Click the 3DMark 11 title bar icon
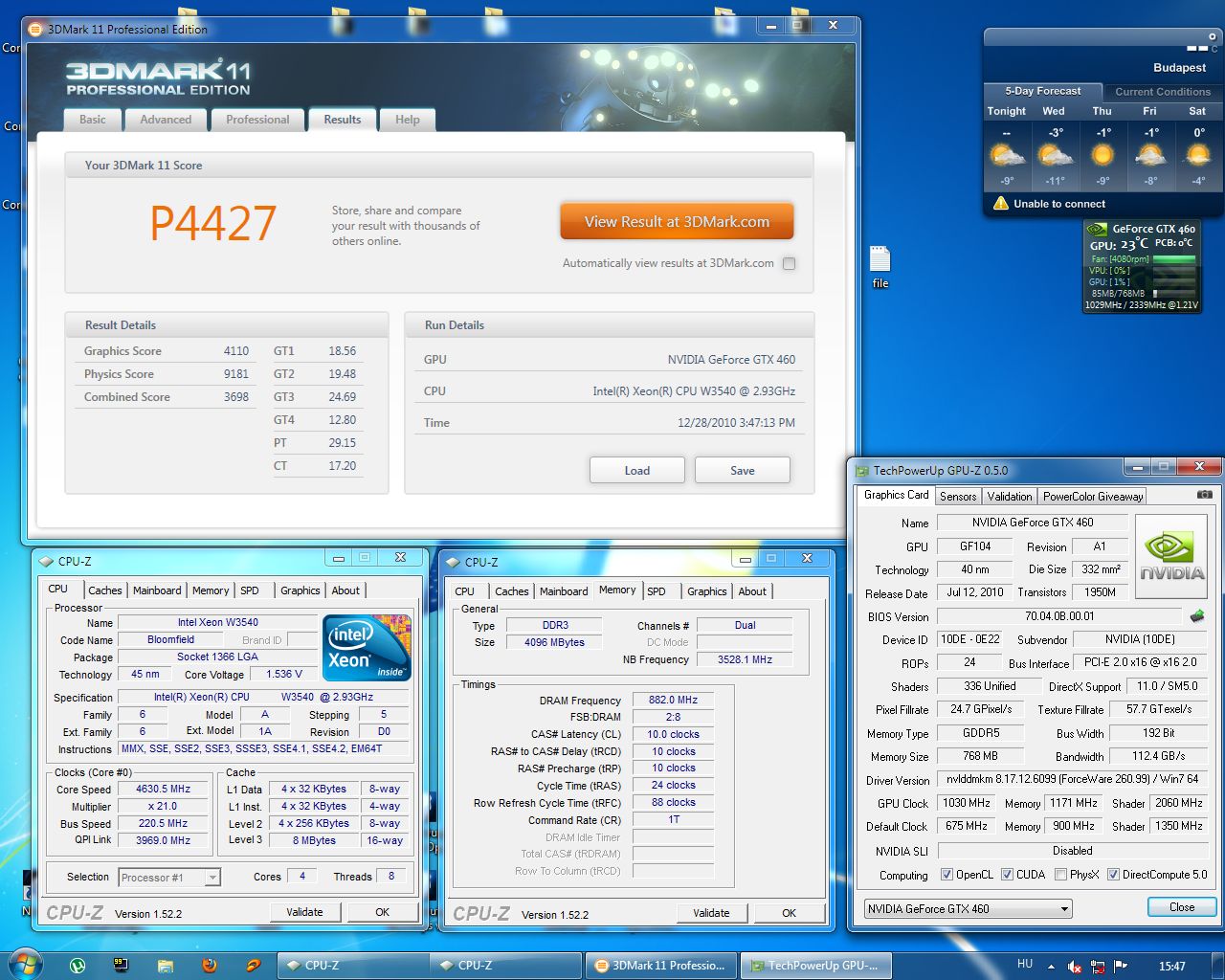Viewport: 1225px width, 980px height. 35,29
